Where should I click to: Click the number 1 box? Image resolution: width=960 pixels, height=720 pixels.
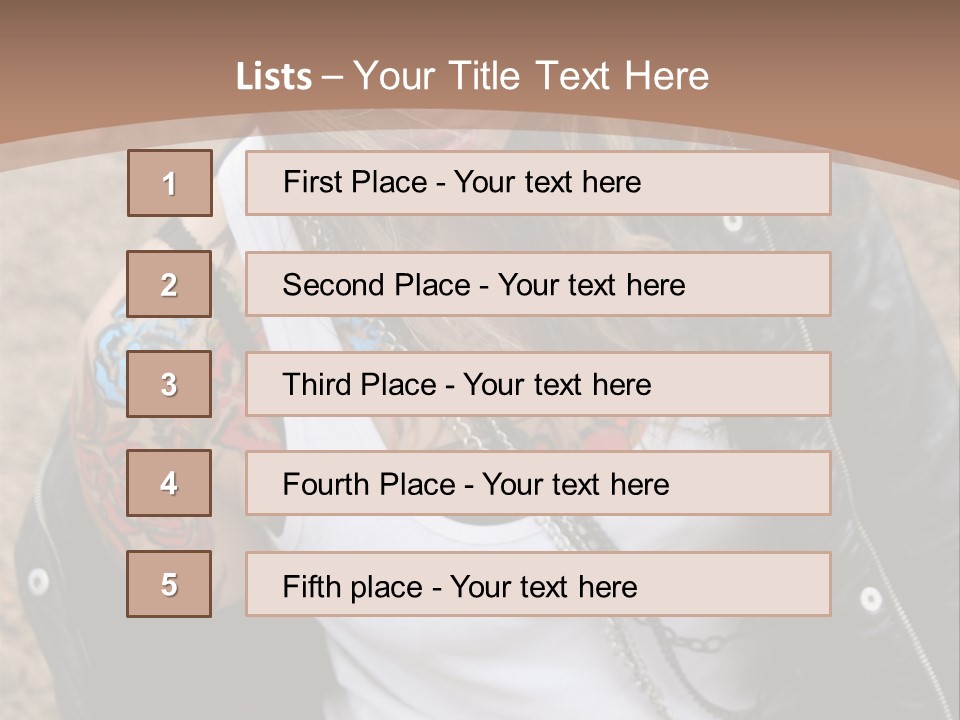point(169,183)
